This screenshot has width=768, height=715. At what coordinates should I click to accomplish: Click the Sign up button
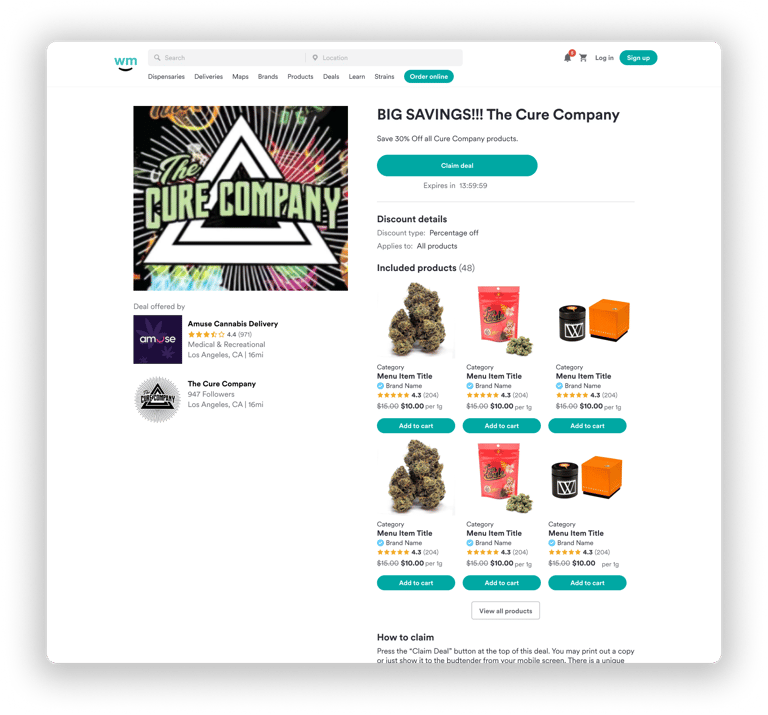coord(638,58)
